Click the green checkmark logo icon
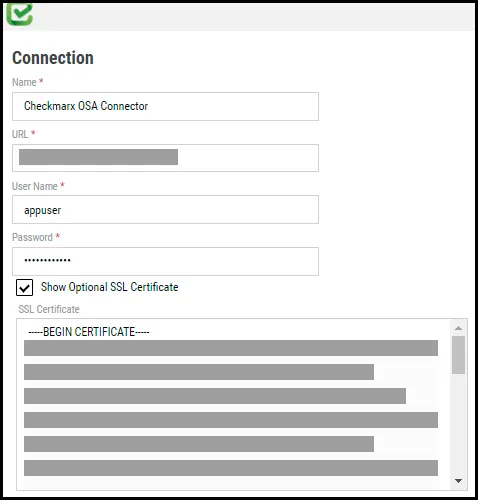Screen dimensions: 478x500 coord(20,14)
